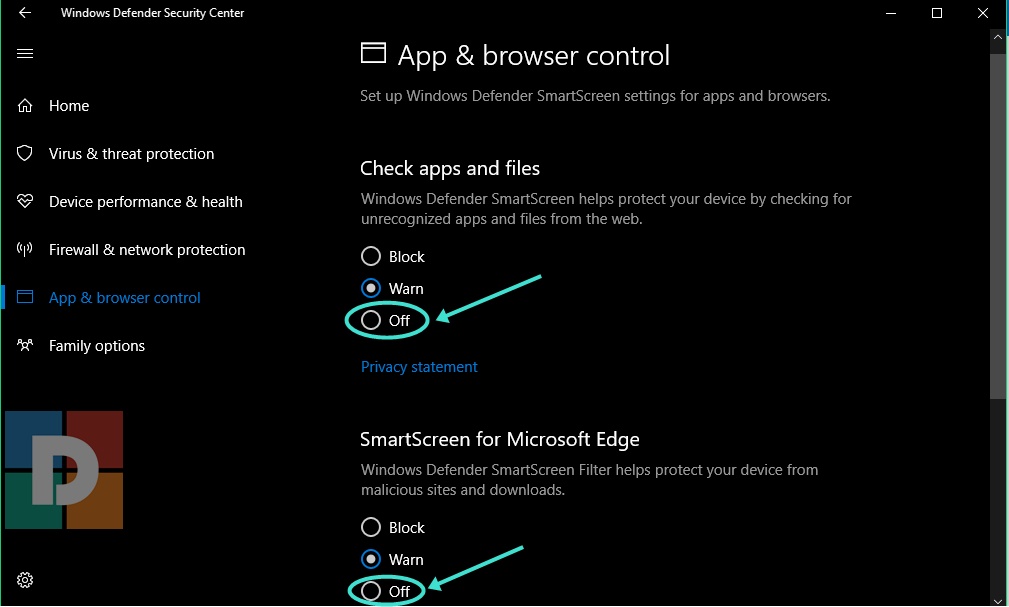Image resolution: width=1009 pixels, height=607 pixels.
Task: Select Warn for SmartScreen for Microsoft Edge
Action: (x=371, y=560)
